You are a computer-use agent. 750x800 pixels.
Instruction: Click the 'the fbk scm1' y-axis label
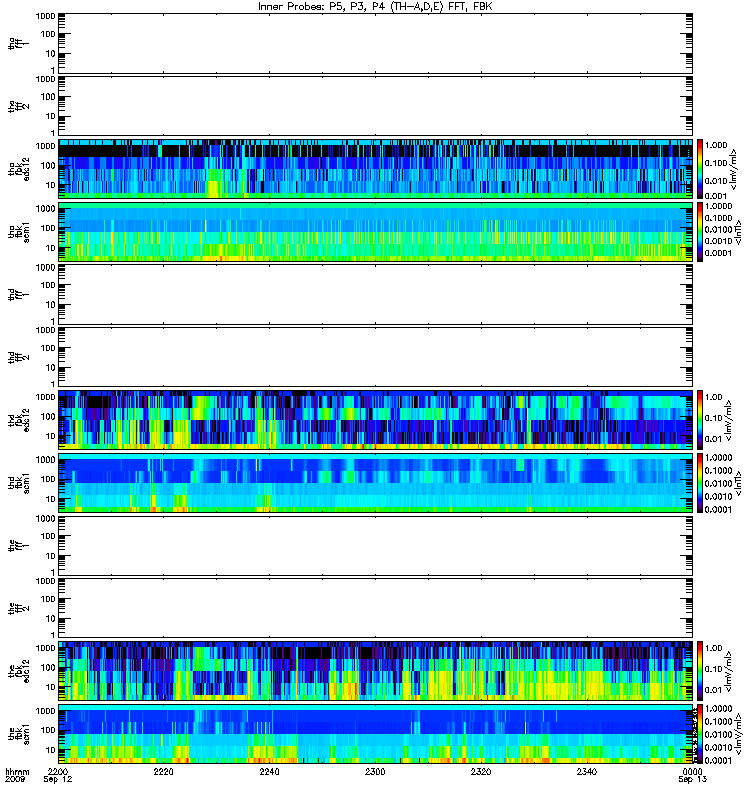(x=19, y=734)
